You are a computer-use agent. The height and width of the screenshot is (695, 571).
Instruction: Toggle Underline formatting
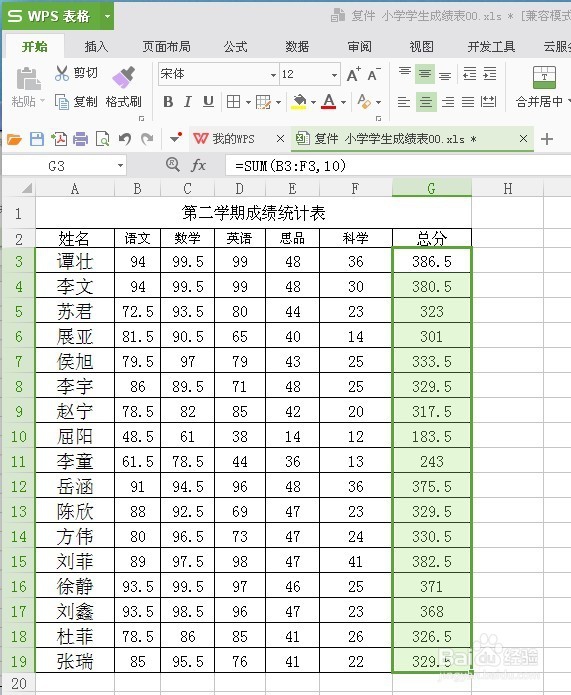(208, 102)
